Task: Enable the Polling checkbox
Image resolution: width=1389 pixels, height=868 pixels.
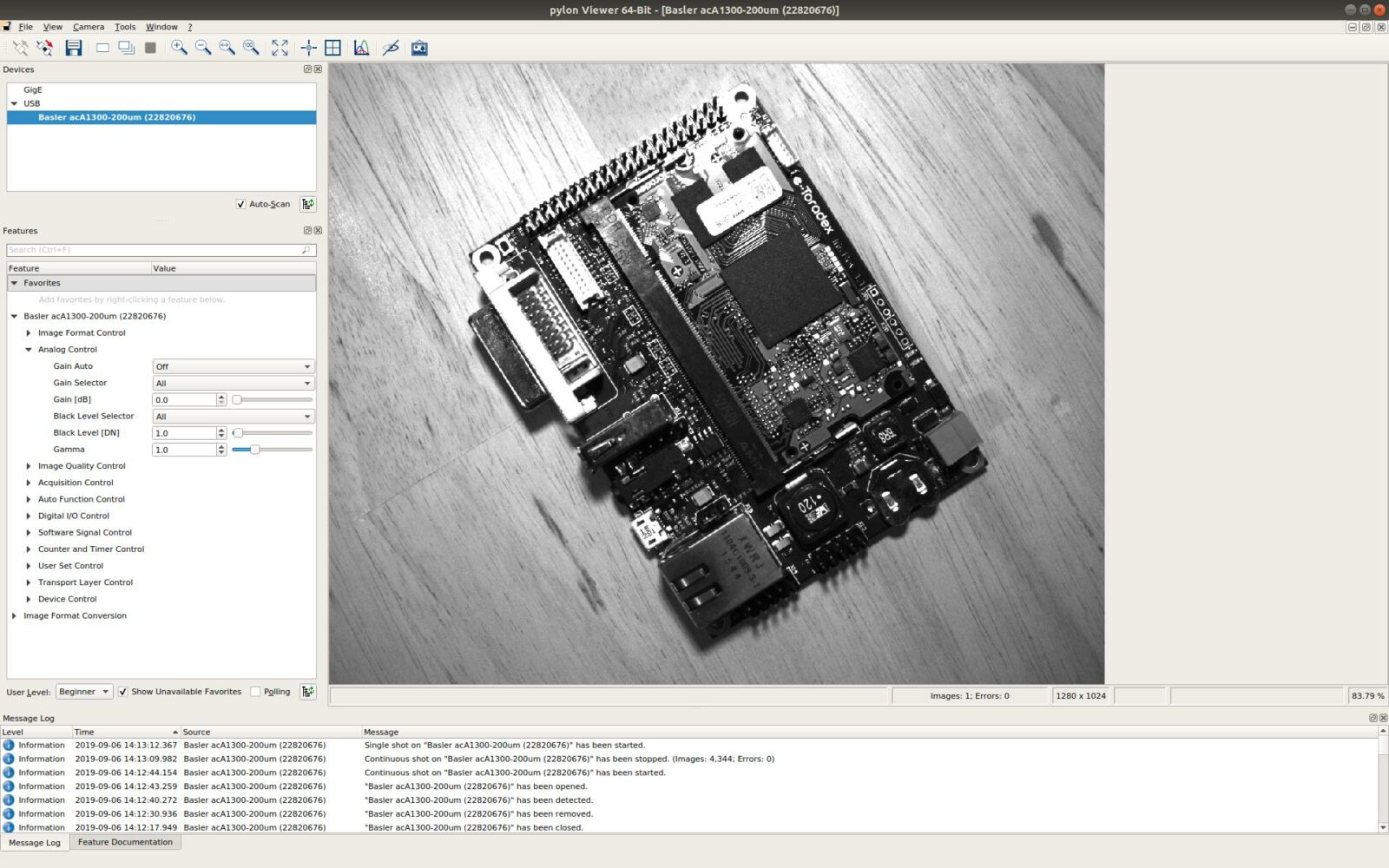Action: click(255, 692)
